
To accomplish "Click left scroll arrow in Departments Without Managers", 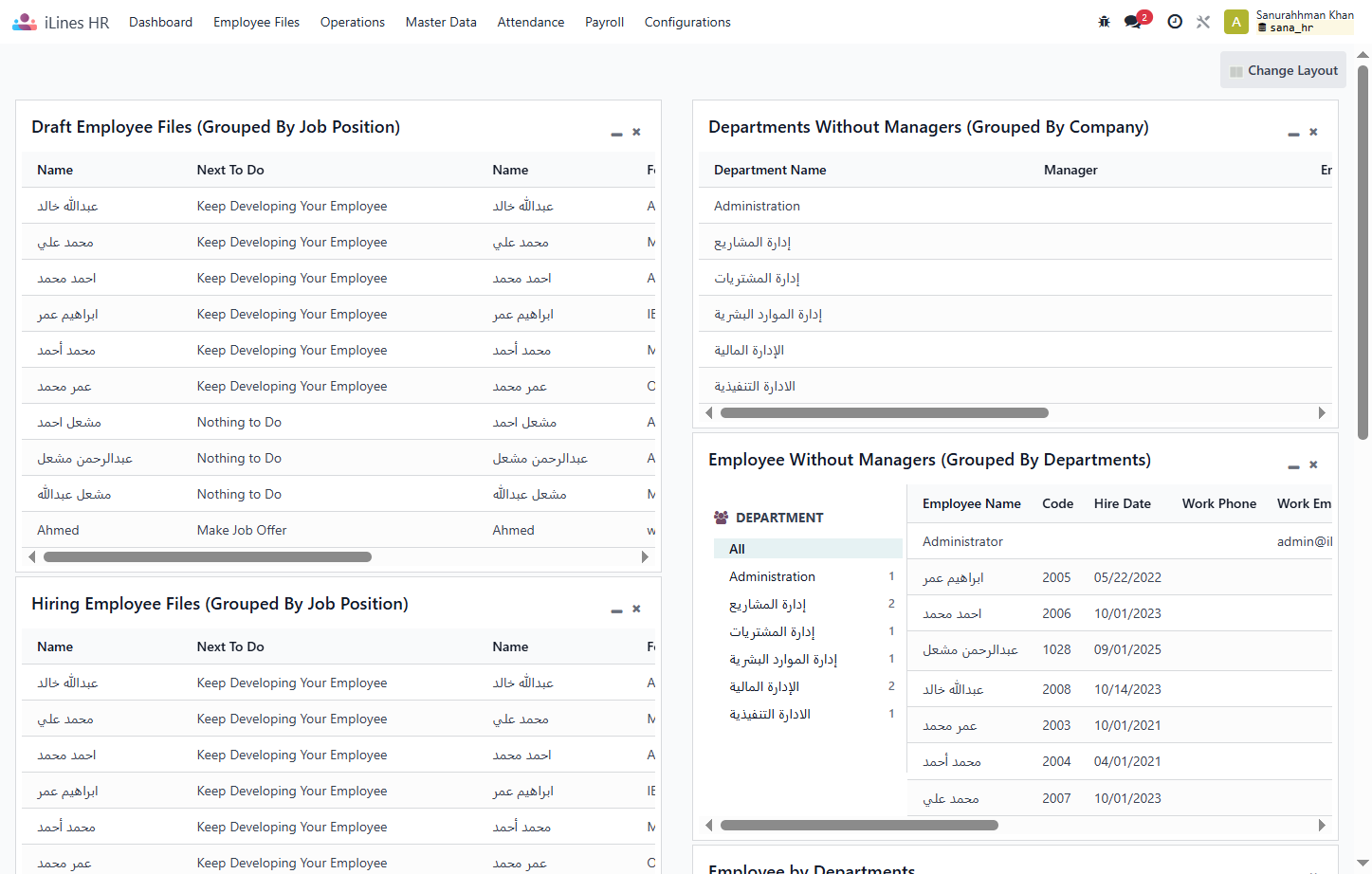I will coord(709,413).
